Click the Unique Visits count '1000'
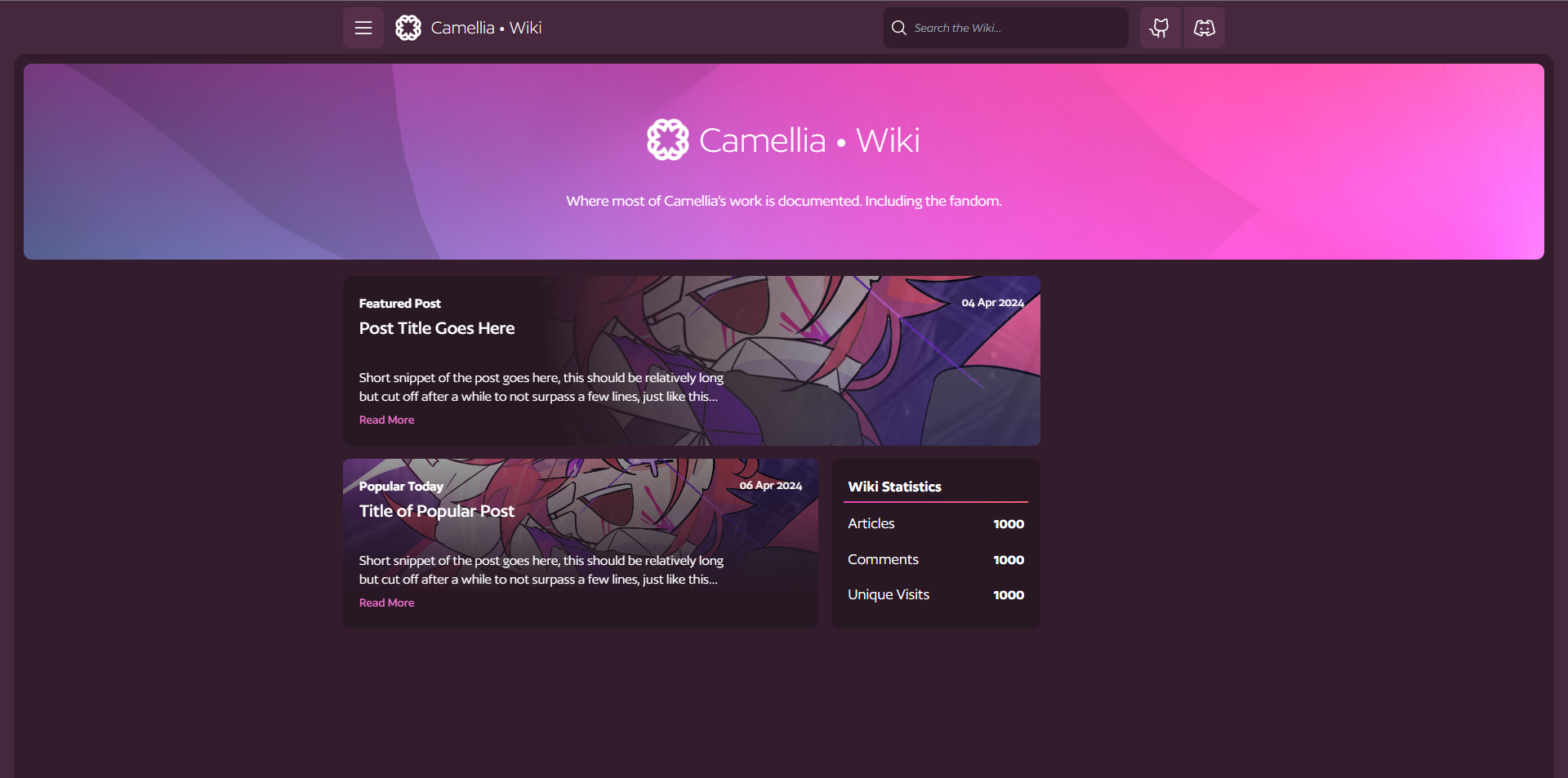Viewport: 1568px width, 778px height. click(x=1009, y=595)
